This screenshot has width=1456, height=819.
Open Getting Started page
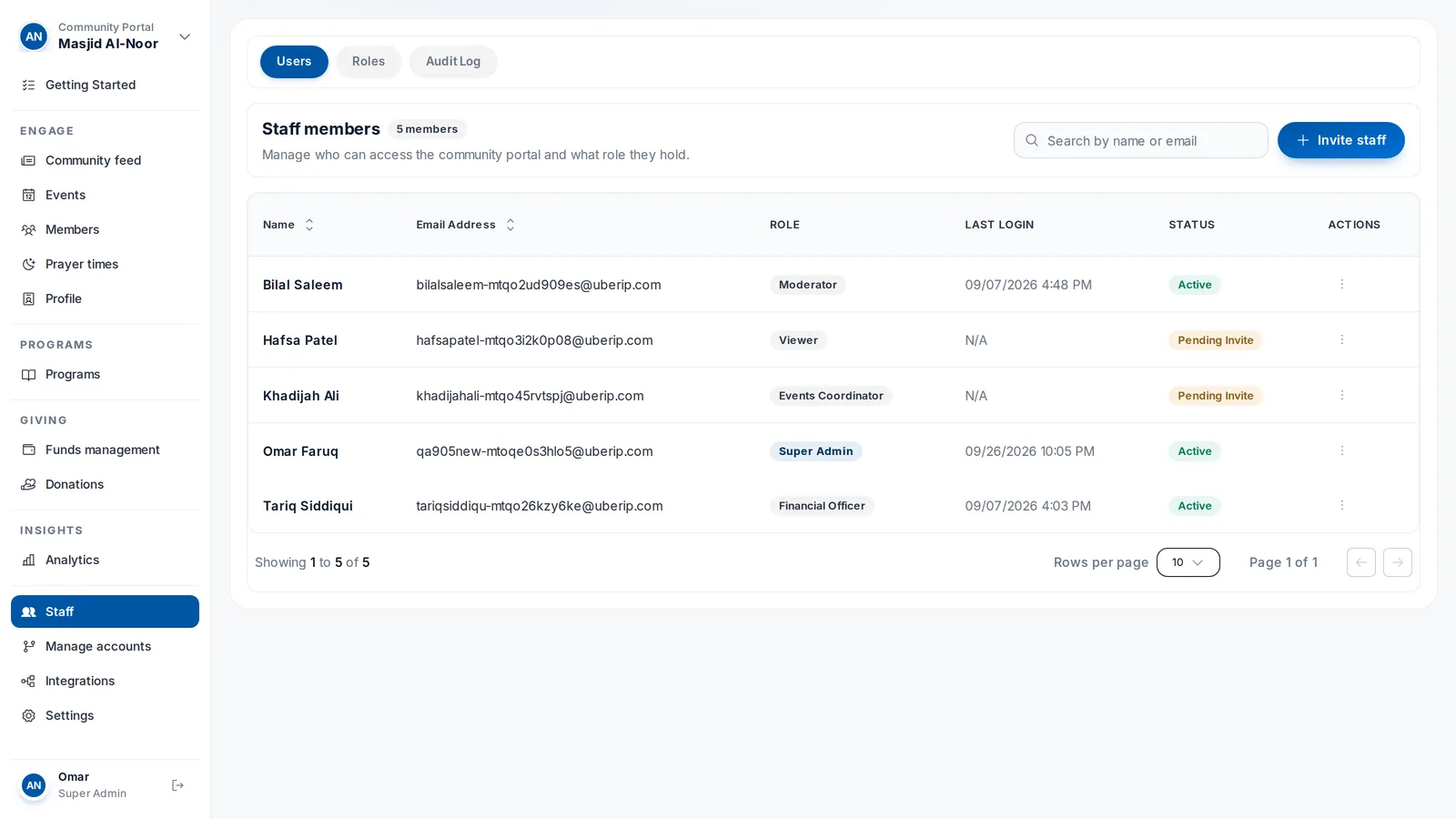pyautogui.click(x=105, y=85)
